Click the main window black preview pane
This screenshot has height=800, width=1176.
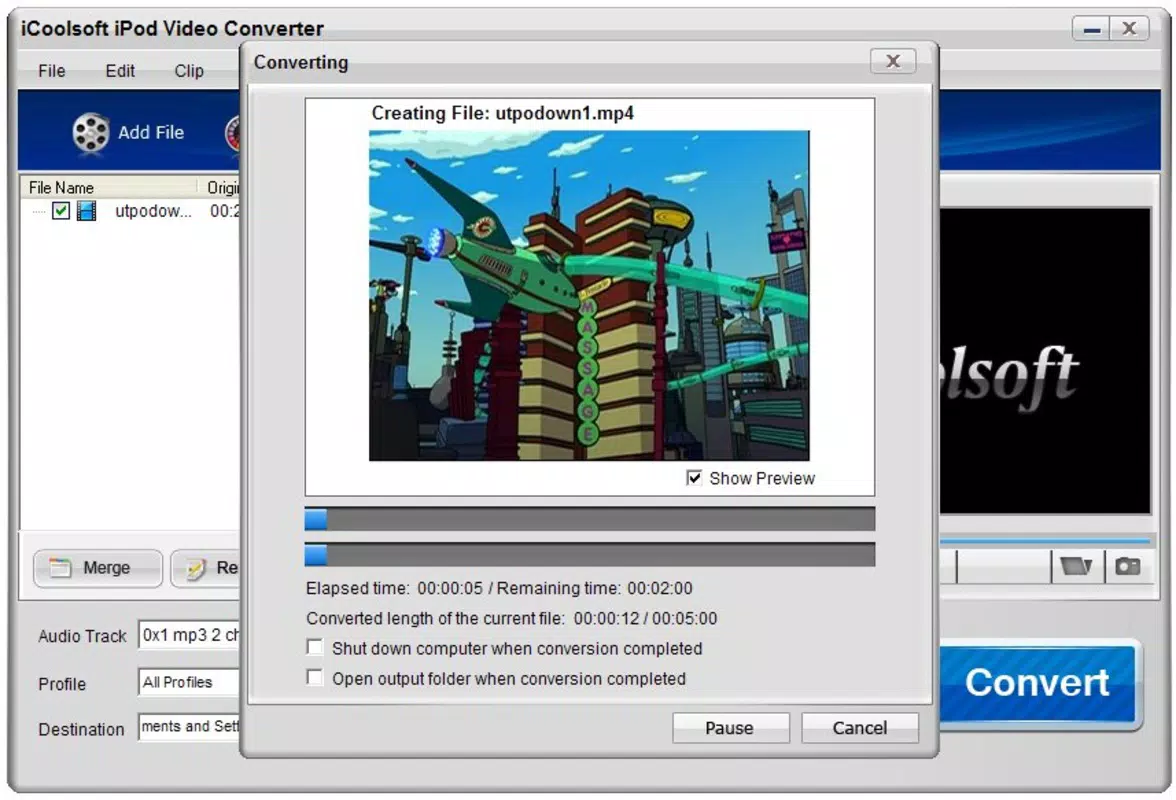coord(1045,361)
